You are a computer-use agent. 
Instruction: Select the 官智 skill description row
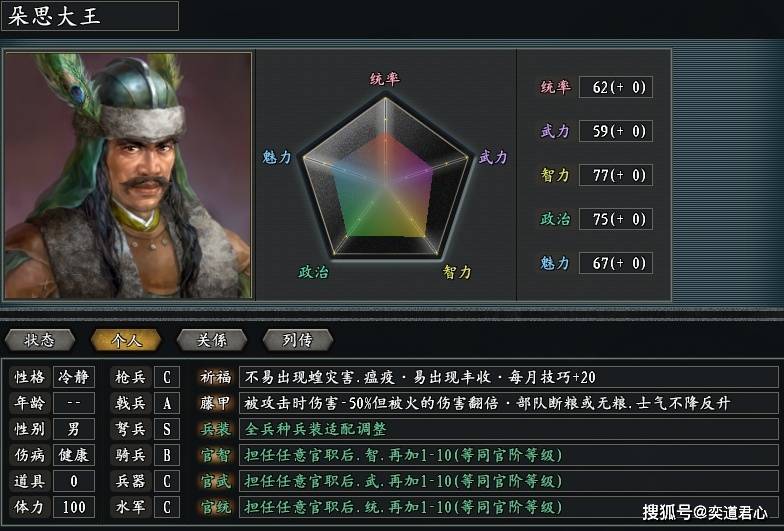point(508,455)
